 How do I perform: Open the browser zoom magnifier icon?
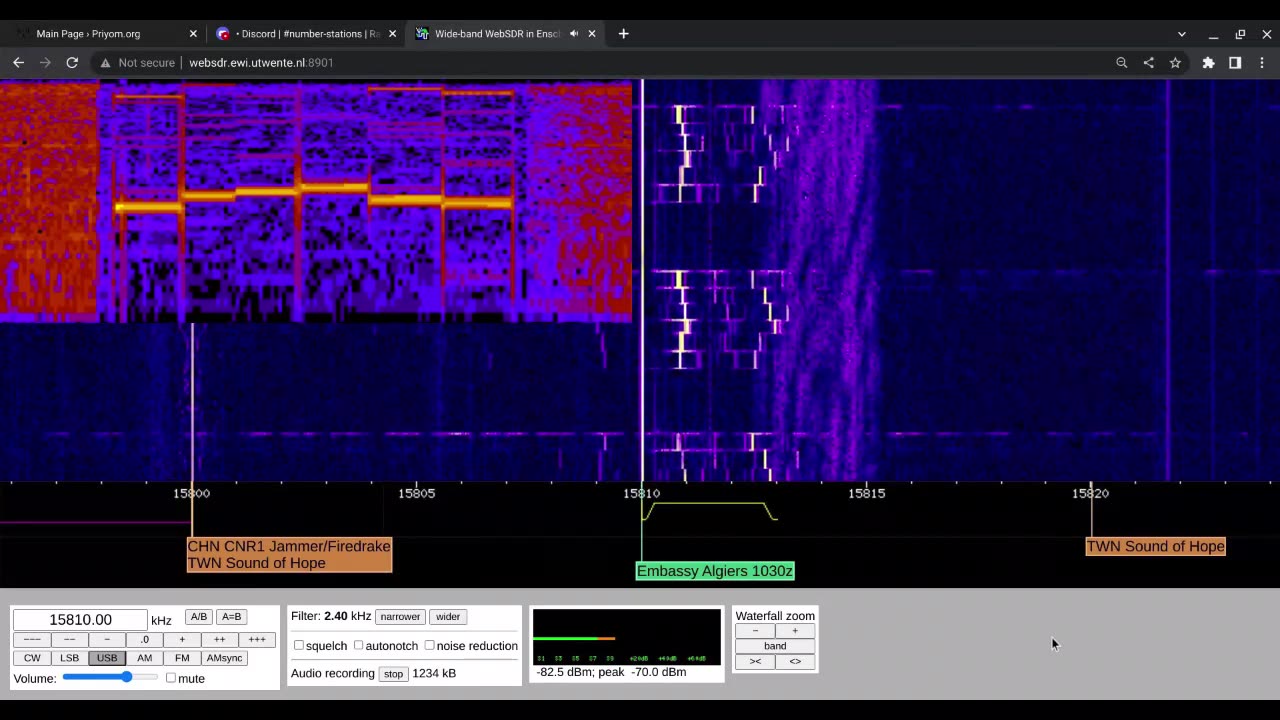point(1122,62)
